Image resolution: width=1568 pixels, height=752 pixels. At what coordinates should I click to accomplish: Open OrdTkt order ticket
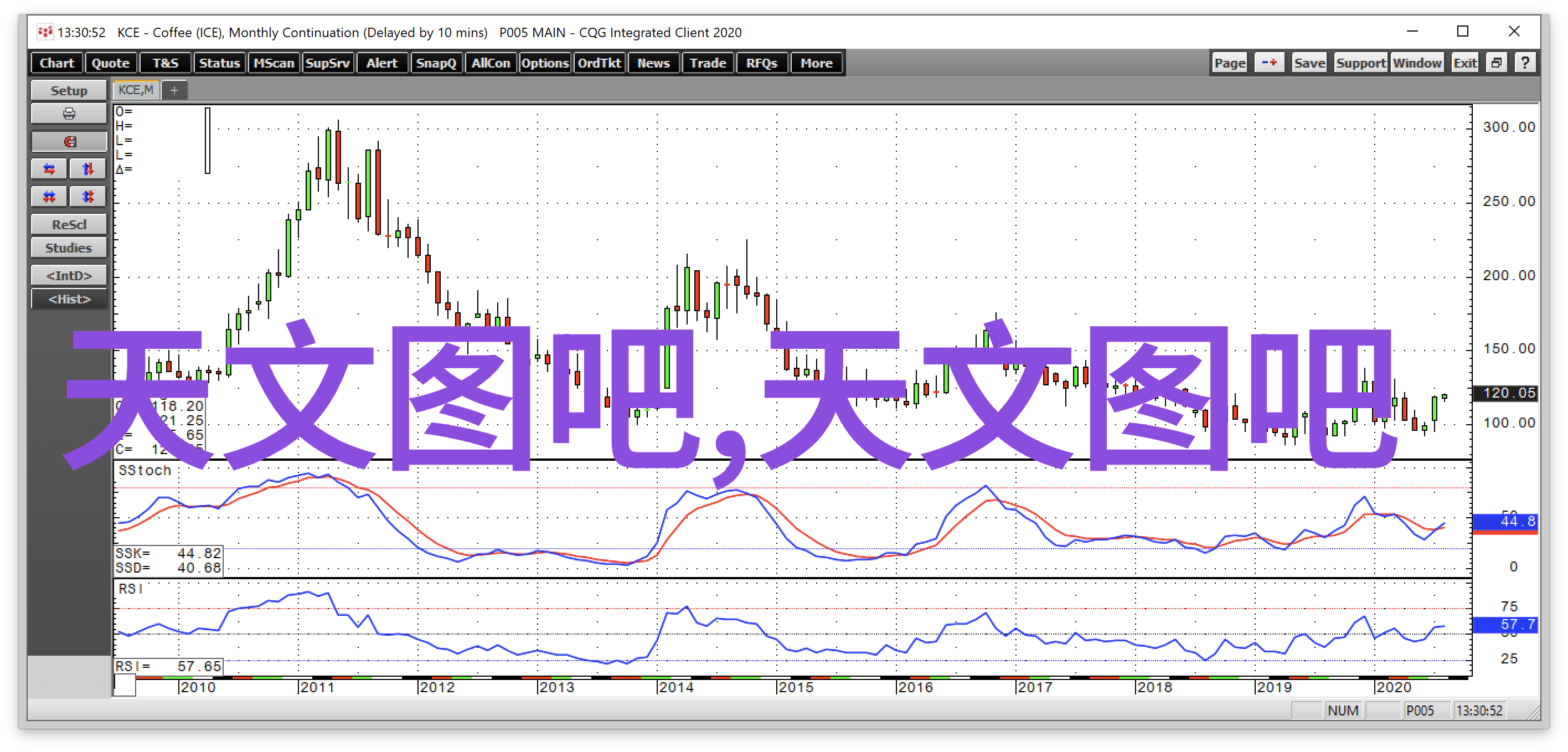[x=599, y=63]
